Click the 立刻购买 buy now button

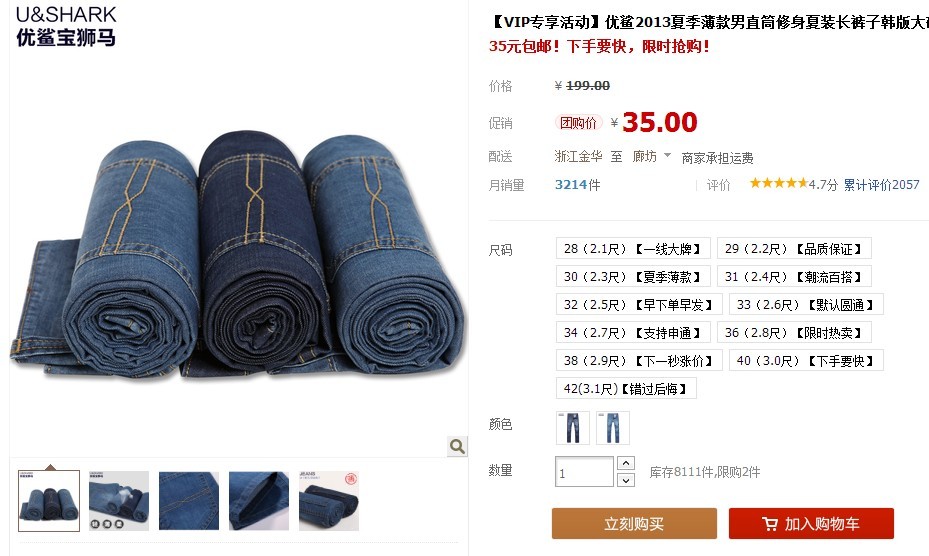tap(634, 523)
